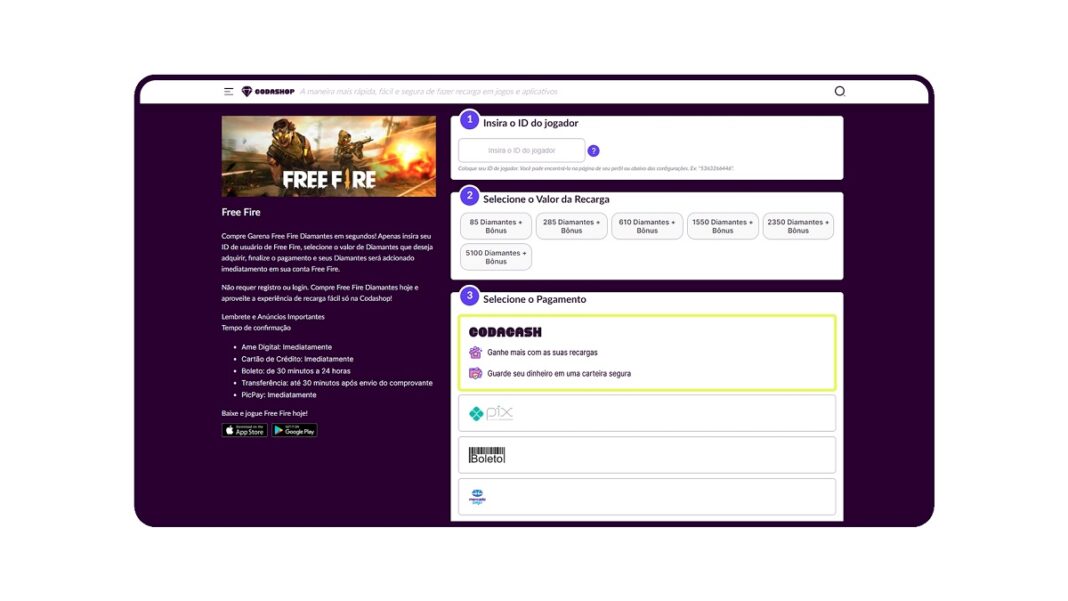
Task: Select 5100 Diamantes + Bônus
Action: 495,256
